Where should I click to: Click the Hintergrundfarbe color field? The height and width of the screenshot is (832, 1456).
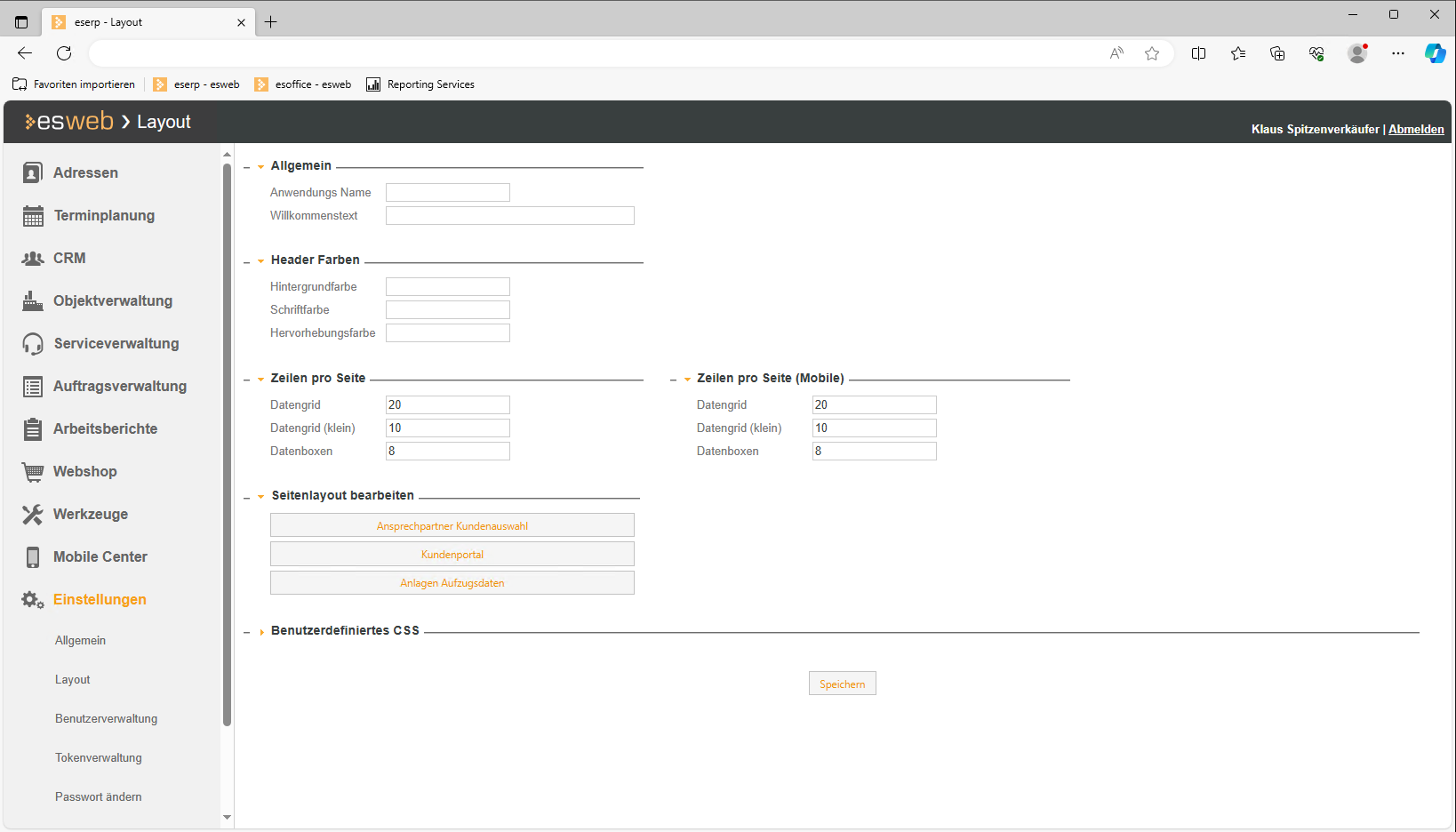tap(447, 286)
